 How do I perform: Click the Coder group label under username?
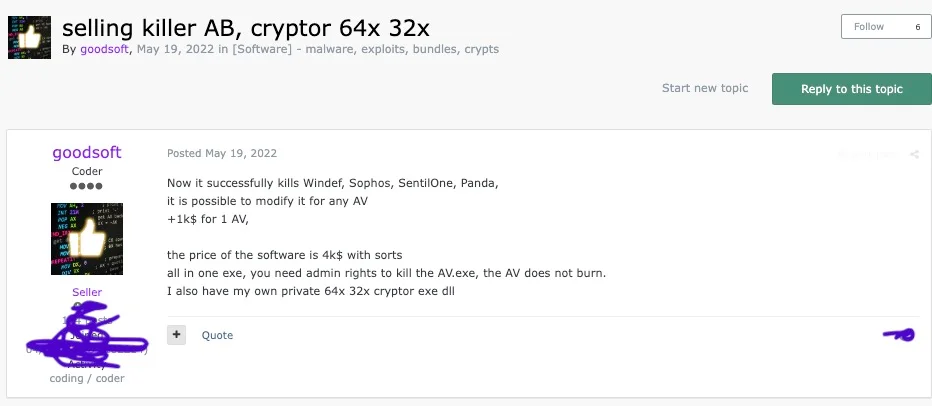[x=87, y=171]
